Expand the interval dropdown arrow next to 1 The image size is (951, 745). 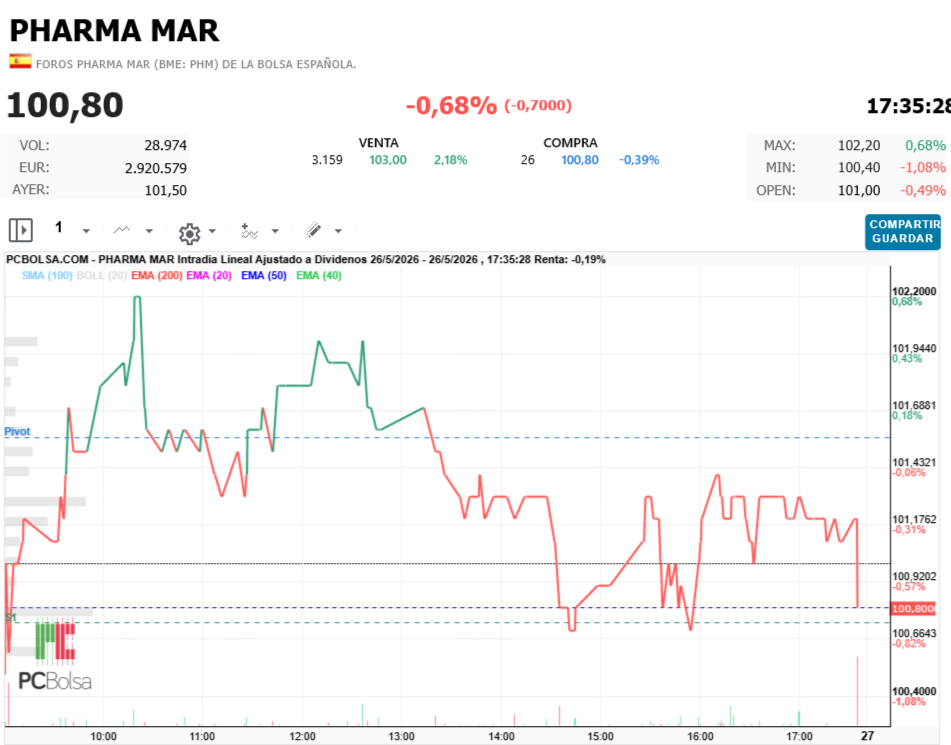point(86,231)
